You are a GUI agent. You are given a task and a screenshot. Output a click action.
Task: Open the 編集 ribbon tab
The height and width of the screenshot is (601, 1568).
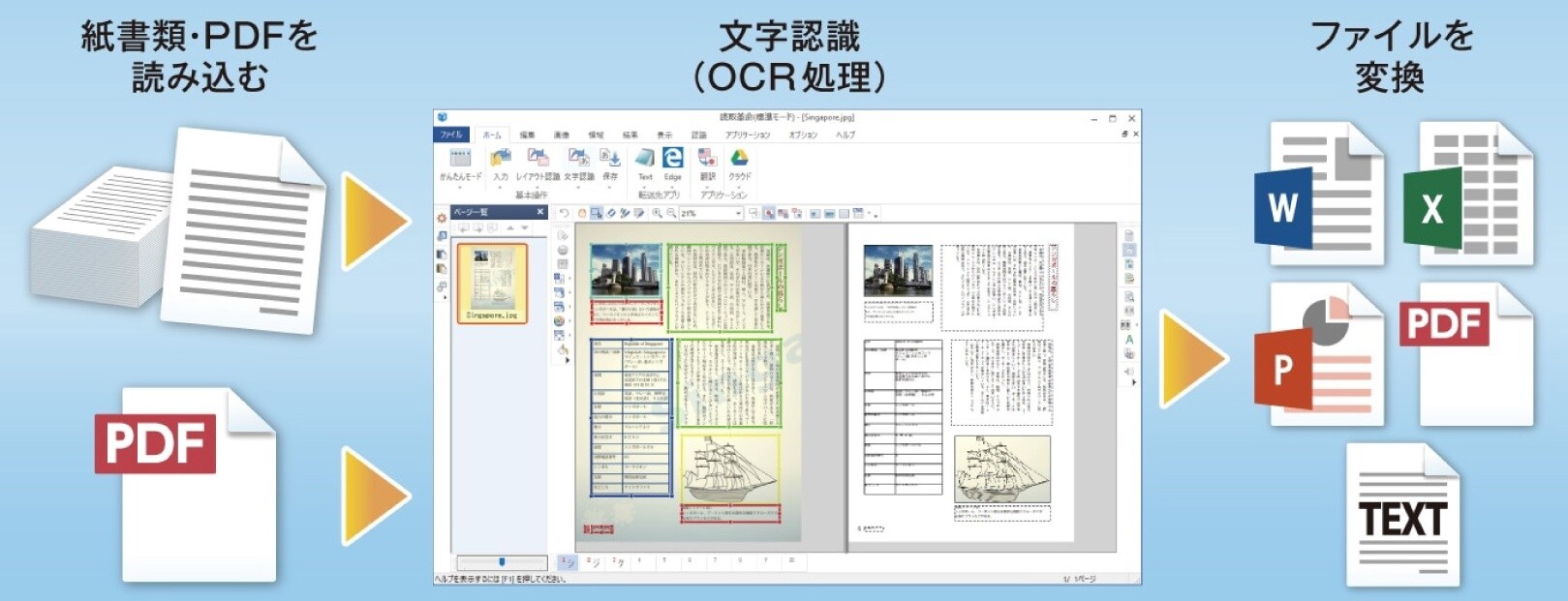527,135
